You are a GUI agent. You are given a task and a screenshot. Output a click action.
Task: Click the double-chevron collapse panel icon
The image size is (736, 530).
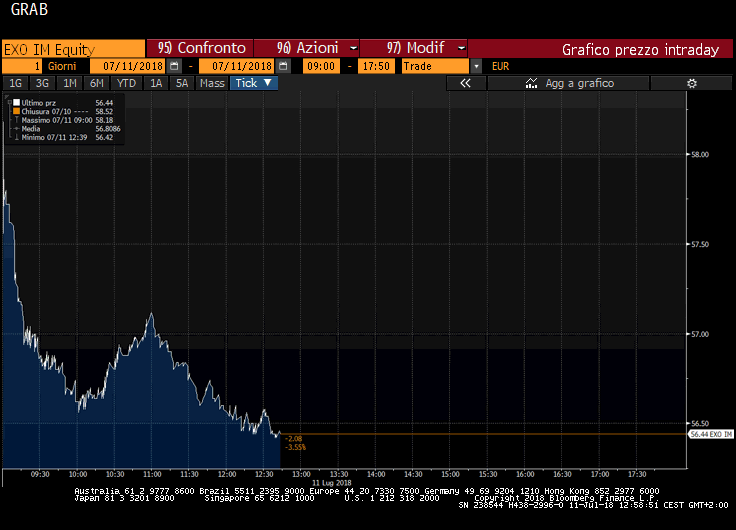point(465,84)
